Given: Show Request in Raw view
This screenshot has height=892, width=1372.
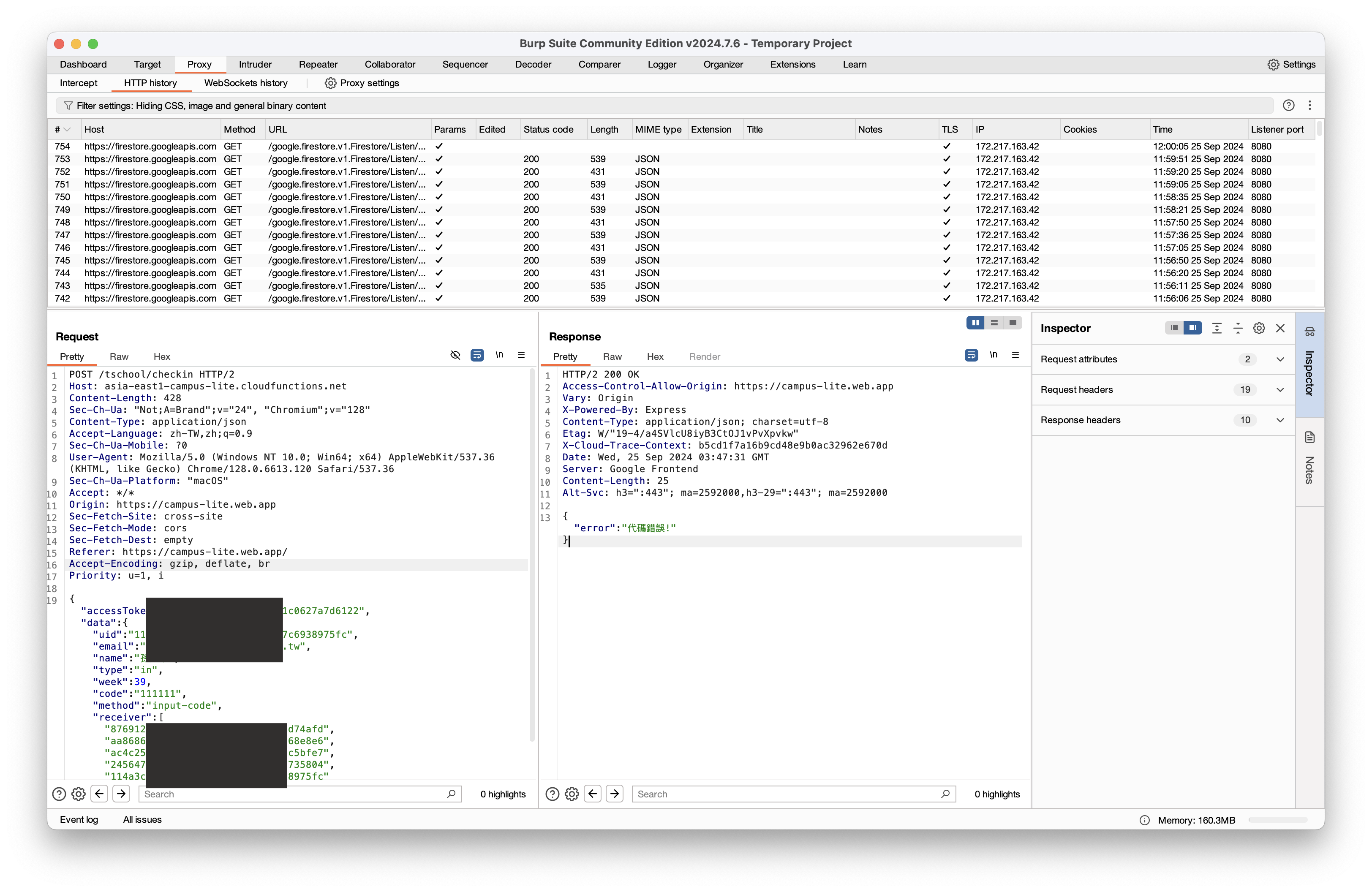Looking at the screenshot, I should (119, 357).
